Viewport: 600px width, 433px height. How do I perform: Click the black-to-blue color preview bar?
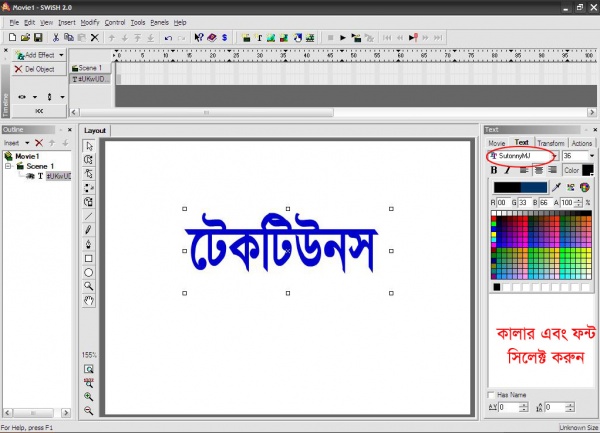(x=520, y=187)
